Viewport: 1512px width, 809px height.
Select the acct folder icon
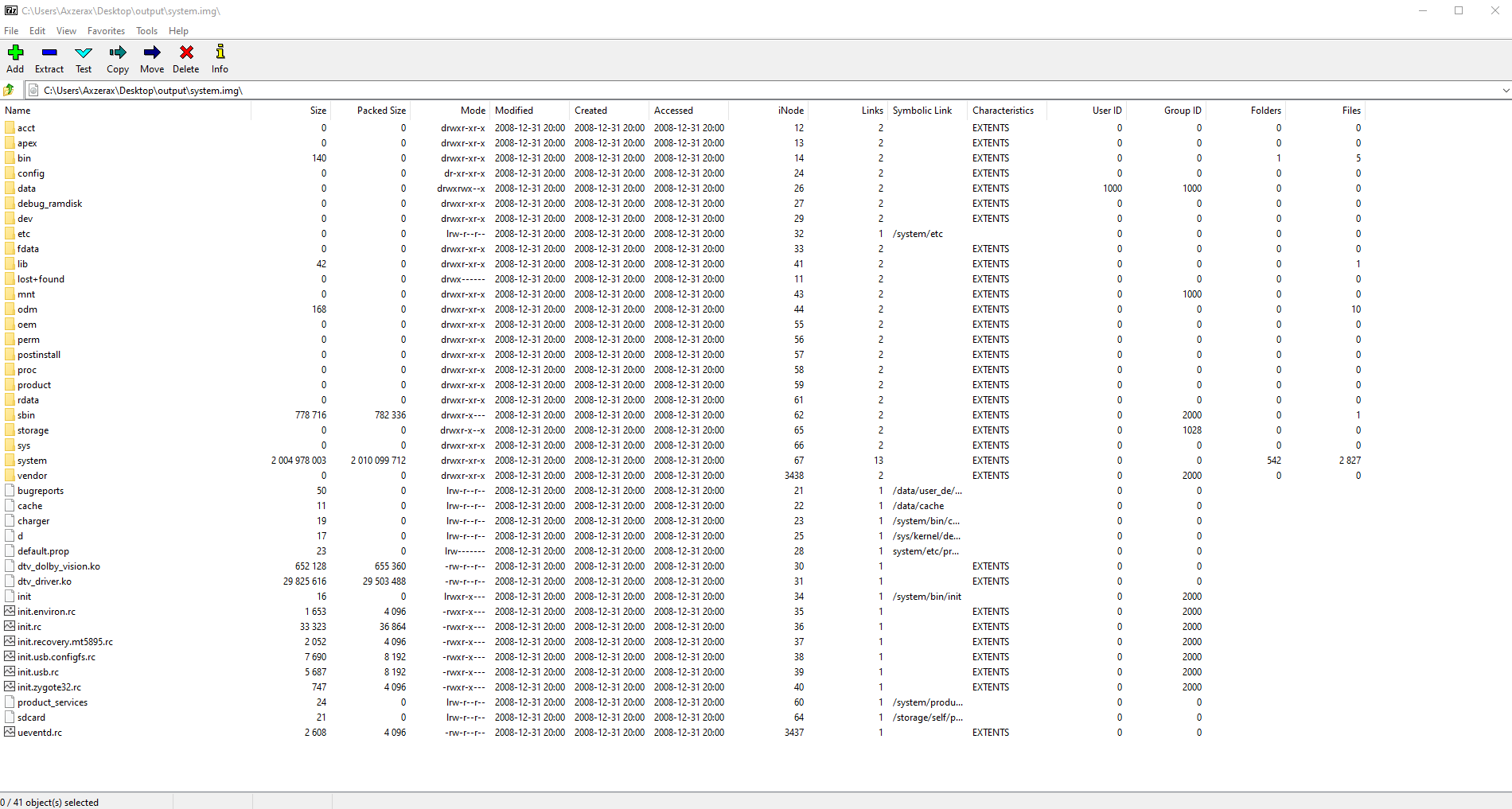tap(10, 127)
